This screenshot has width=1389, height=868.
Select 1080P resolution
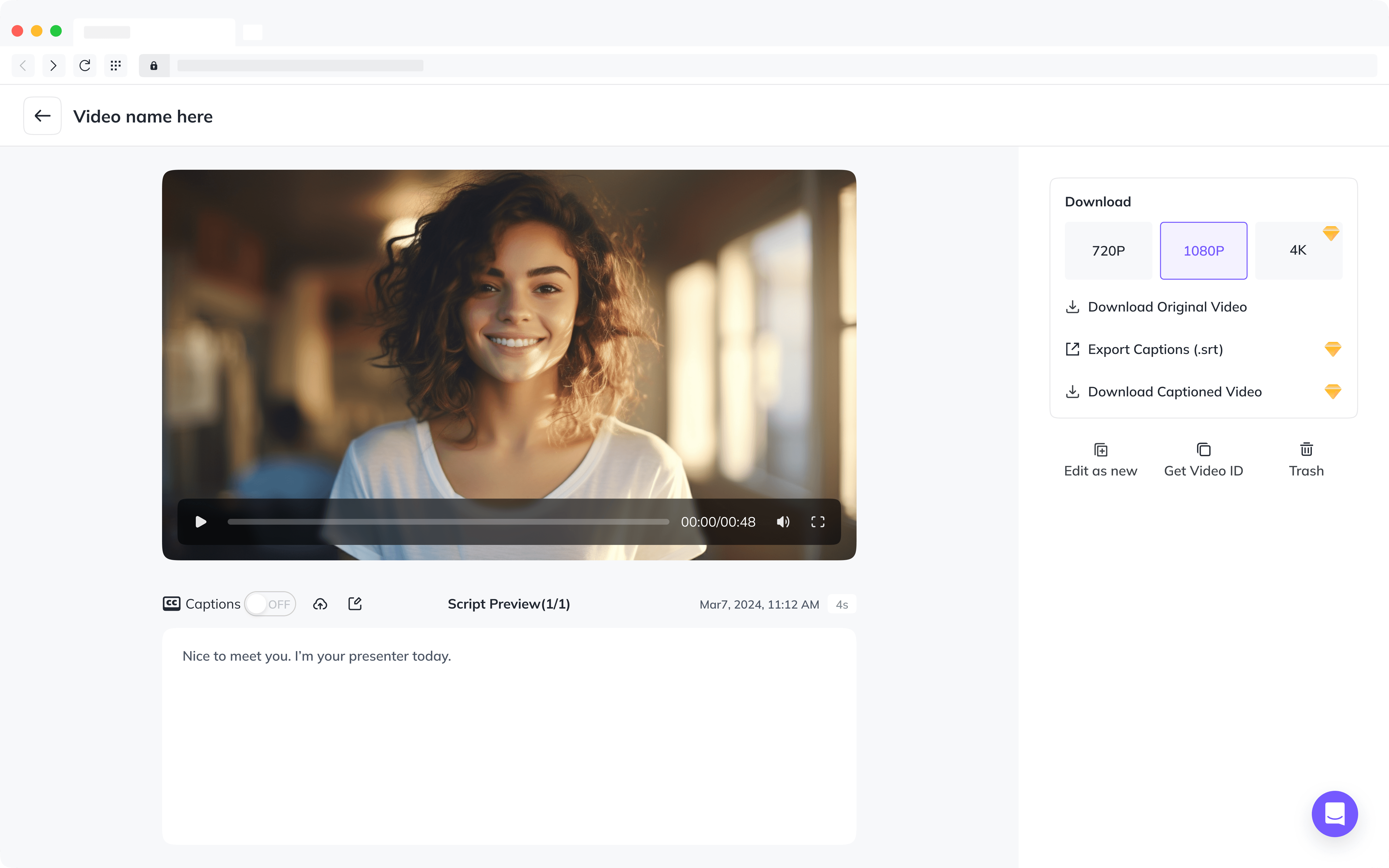click(1203, 251)
